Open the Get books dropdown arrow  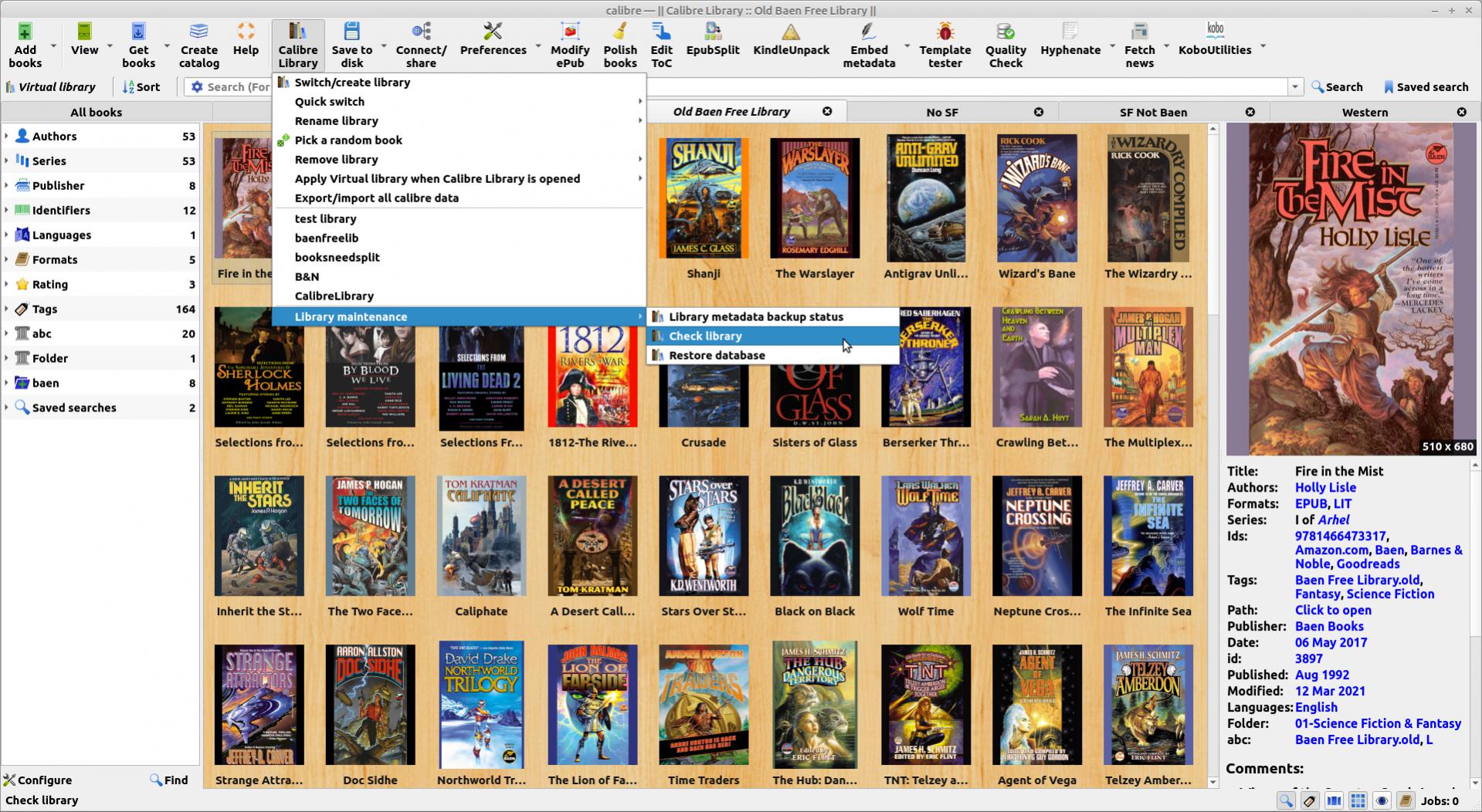pyautogui.click(x=166, y=46)
